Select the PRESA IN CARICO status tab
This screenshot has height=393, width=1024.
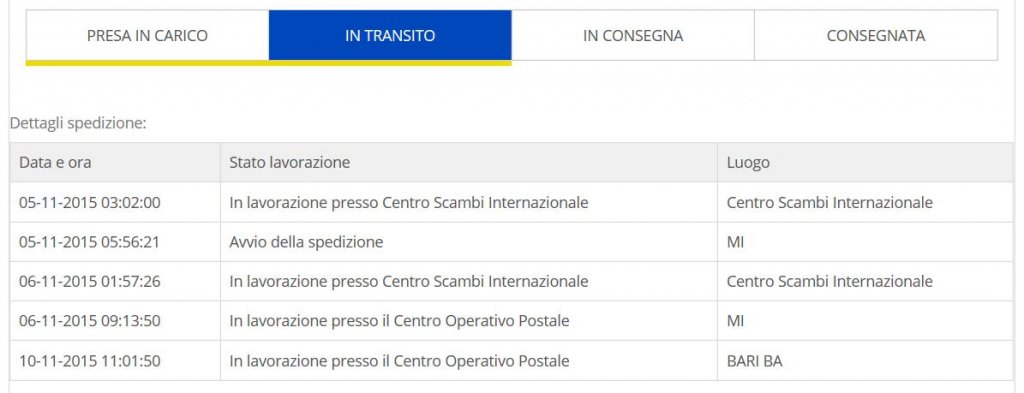148,35
